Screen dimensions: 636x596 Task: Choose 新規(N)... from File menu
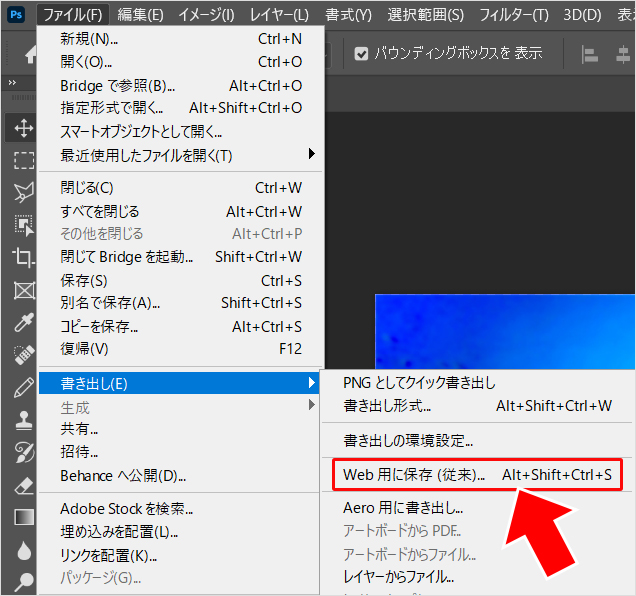[181, 39]
